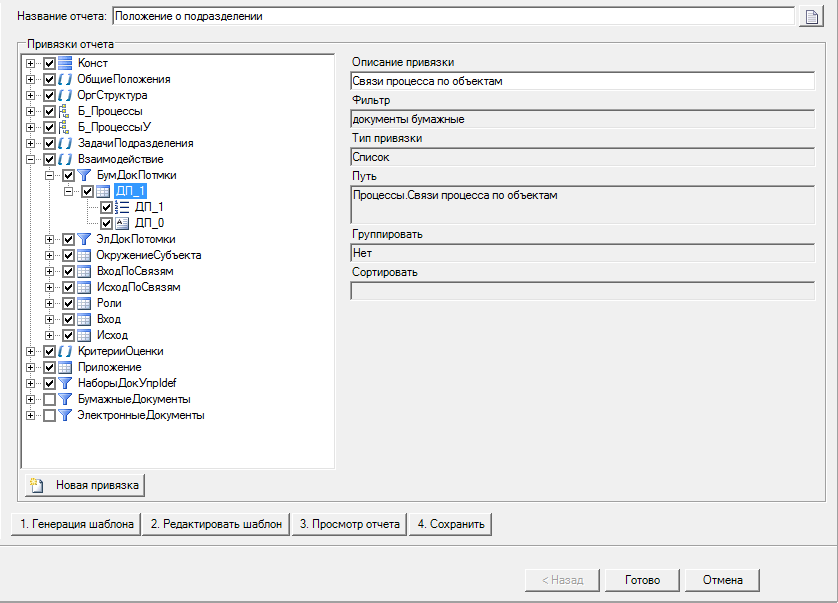Viewport: 838px width, 603px height.
Task: Click the hierarchy icon beside Б_Процессы
Action: tap(65, 111)
